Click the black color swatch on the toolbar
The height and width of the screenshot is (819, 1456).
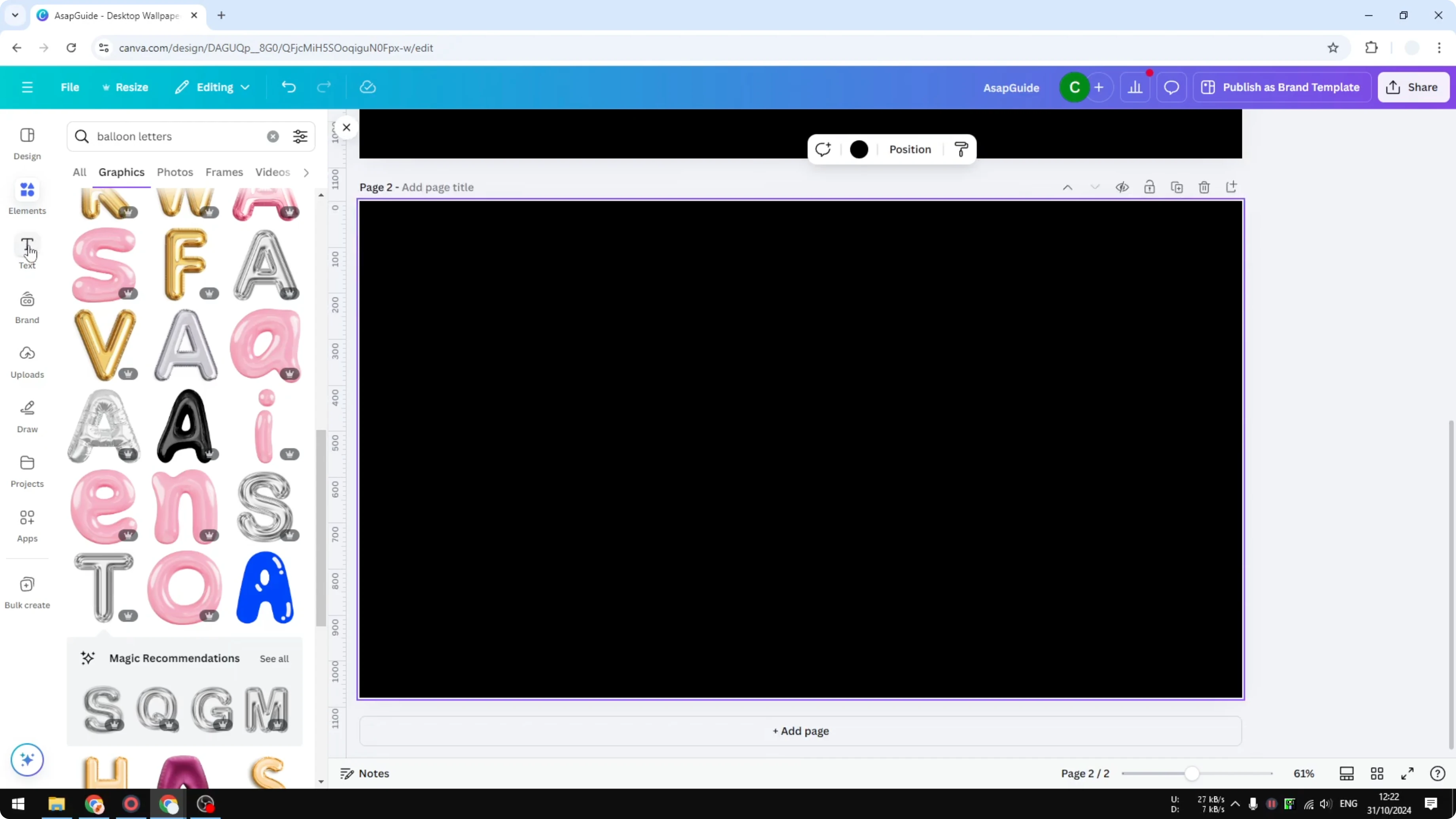point(859,149)
